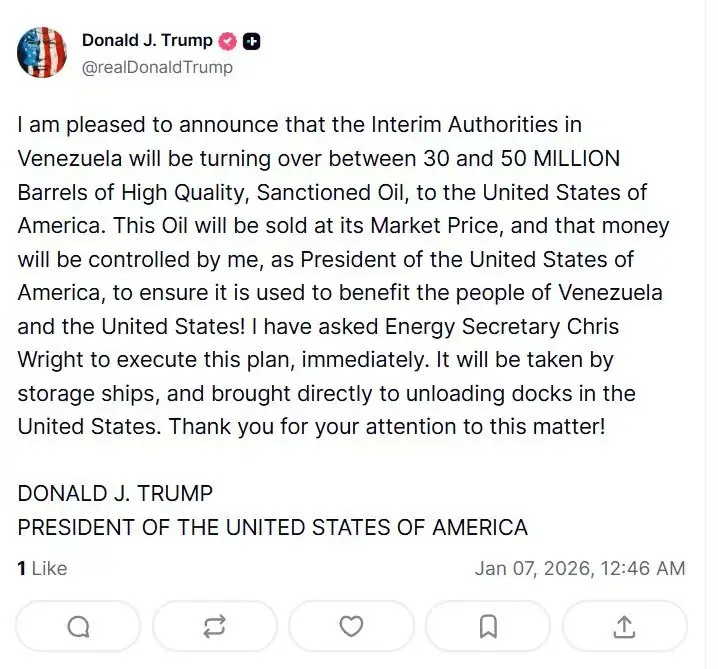Like the post with the heart icon
Screen dimensions: 718x669
pyautogui.click(x=351, y=626)
